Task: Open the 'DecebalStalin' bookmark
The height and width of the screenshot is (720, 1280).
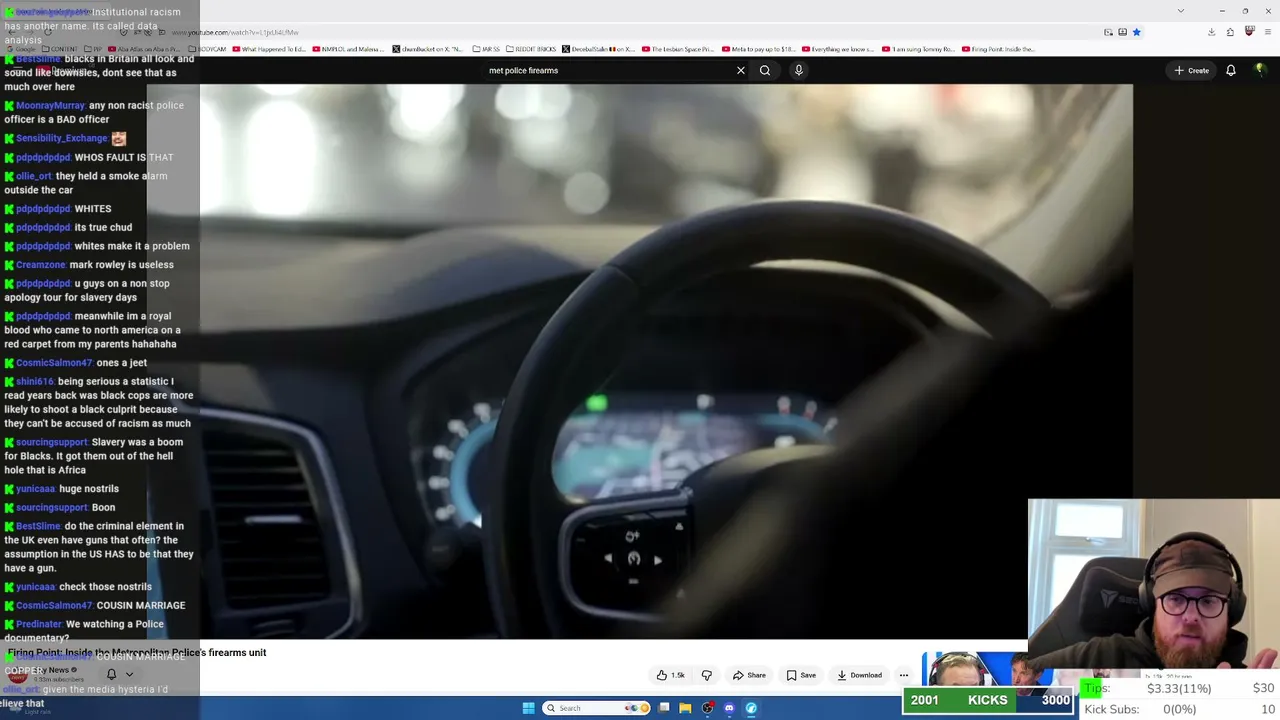Action: pyautogui.click(x=598, y=49)
